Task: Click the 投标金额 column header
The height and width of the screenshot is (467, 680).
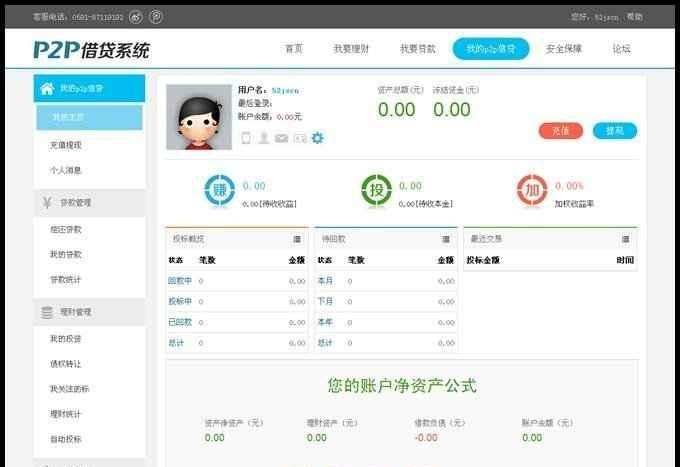Action: [x=483, y=260]
